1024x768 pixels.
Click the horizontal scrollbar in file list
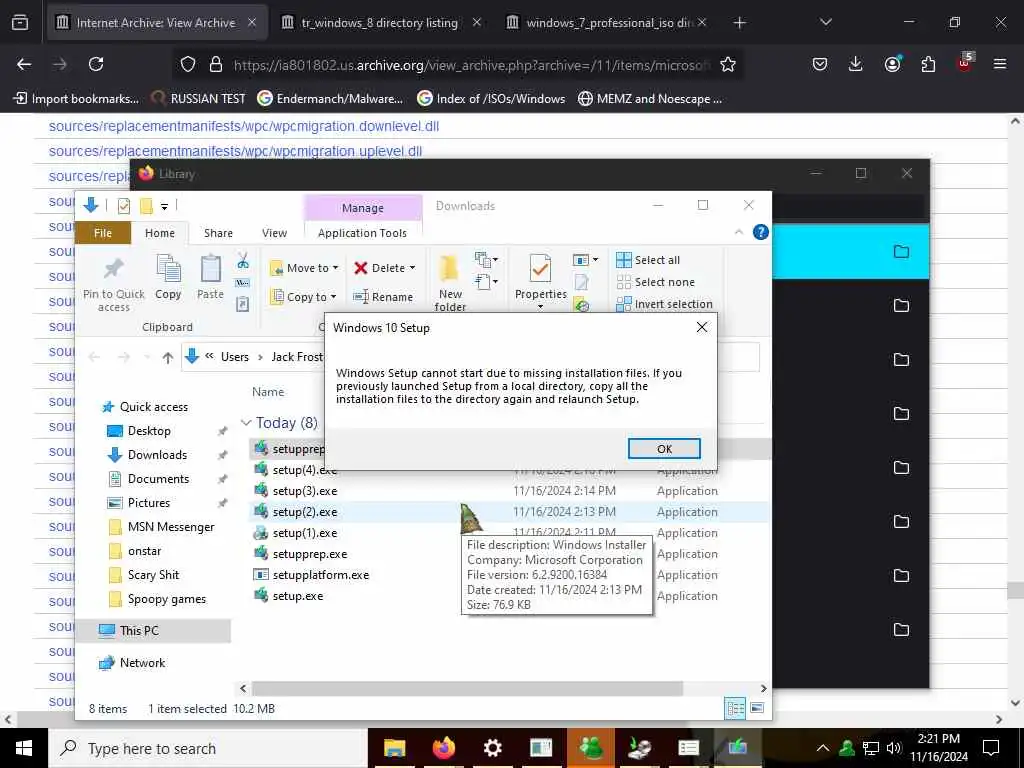click(467, 688)
